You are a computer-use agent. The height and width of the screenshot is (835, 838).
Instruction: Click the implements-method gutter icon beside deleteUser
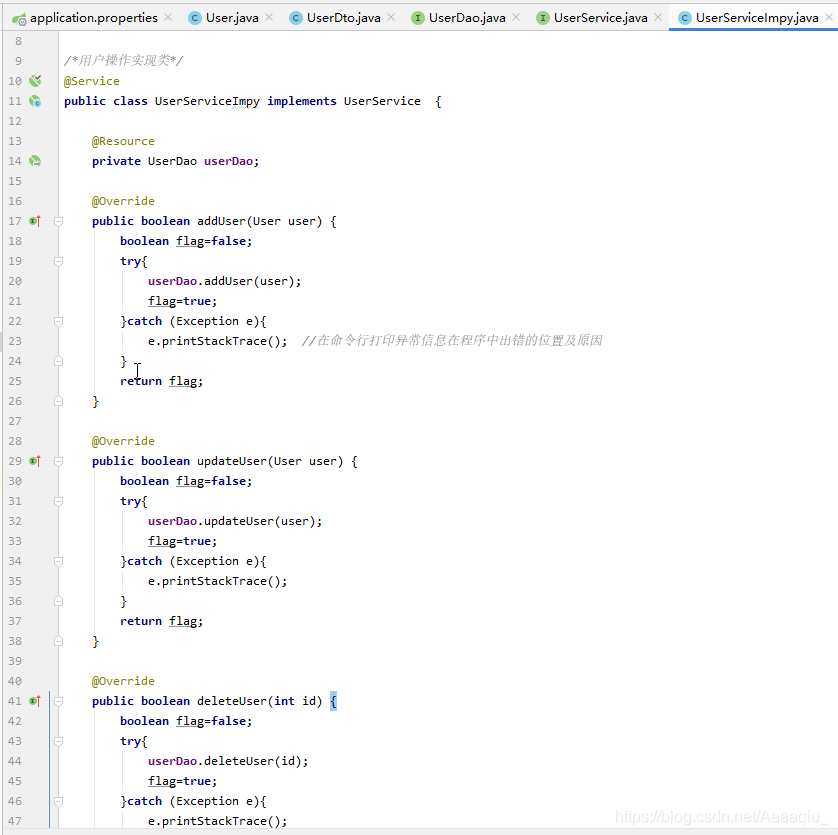(35, 701)
